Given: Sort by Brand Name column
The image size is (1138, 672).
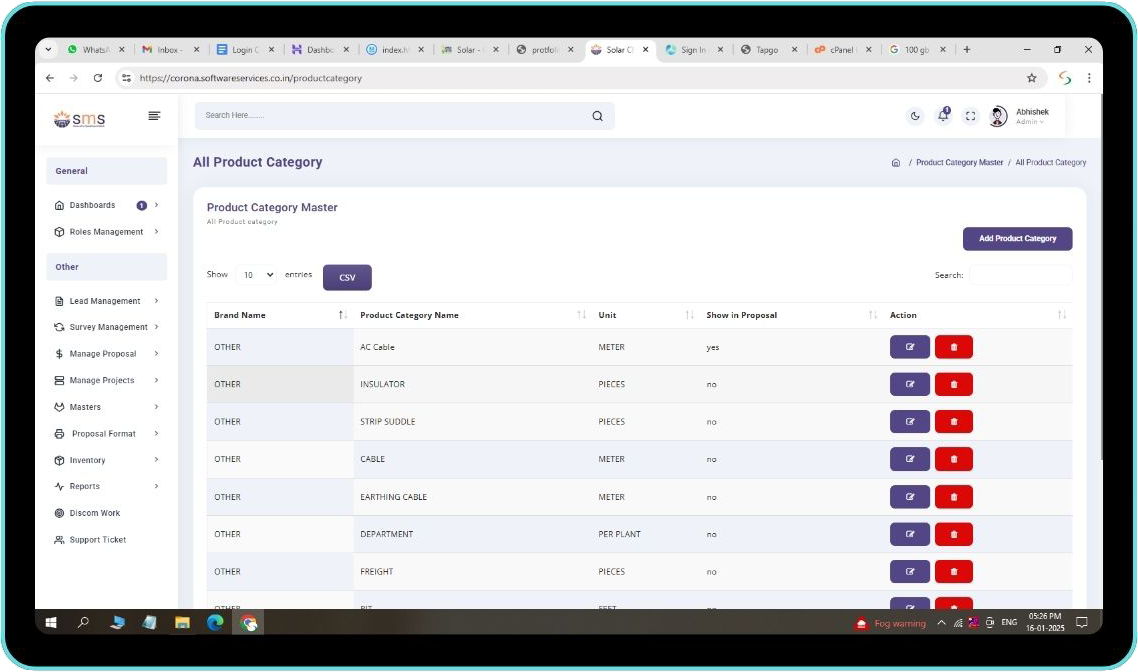Looking at the screenshot, I should (280, 315).
